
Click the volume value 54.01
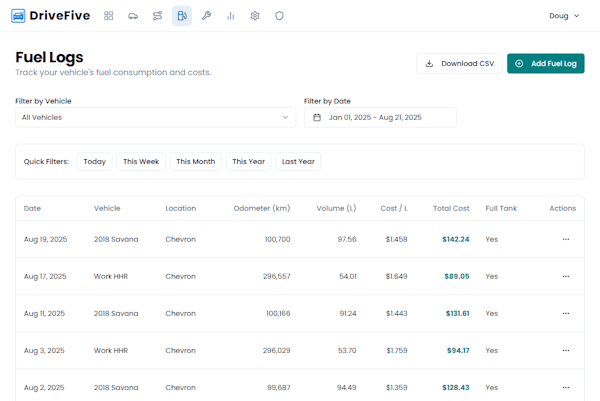click(348, 276)
